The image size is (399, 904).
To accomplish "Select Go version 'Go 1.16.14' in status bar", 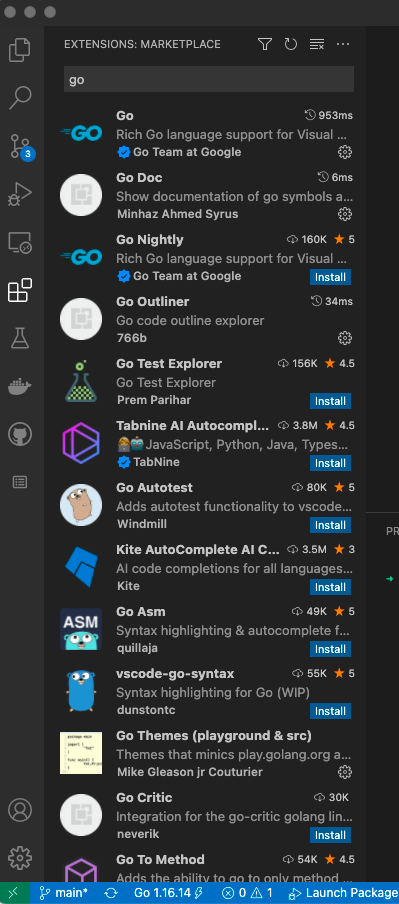I will point(168,893).
